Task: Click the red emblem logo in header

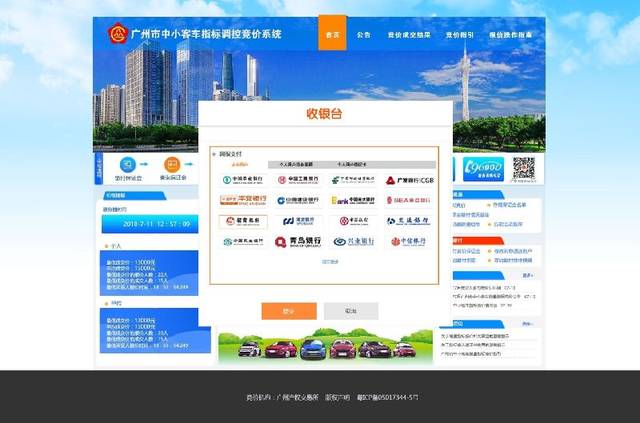Action: pyautogui.click(x=118, y=33)
